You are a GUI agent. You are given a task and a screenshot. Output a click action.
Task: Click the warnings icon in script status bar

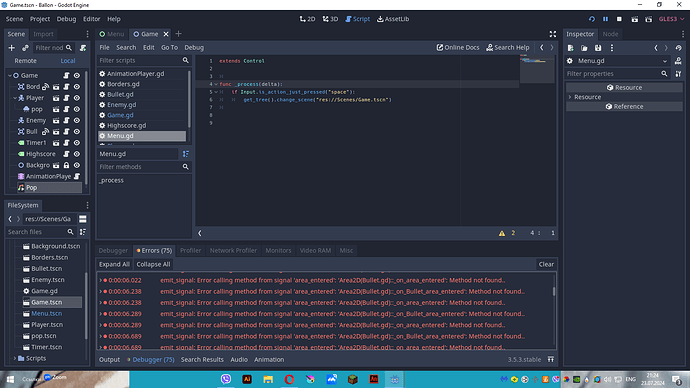click(x=502, y=233)
